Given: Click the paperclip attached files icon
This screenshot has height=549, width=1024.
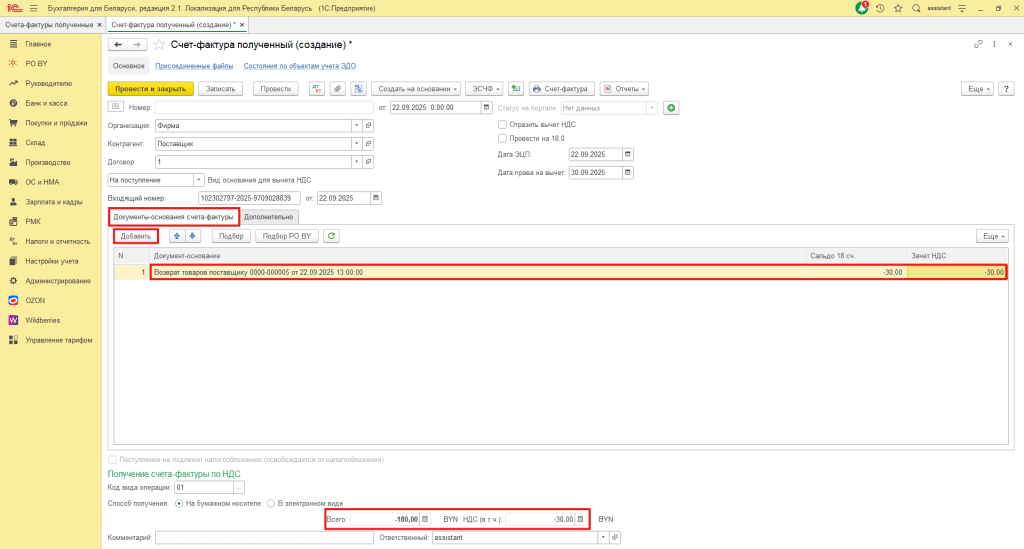Looking at the screenshot, I should pyautogui.click(x=337, y=88).
